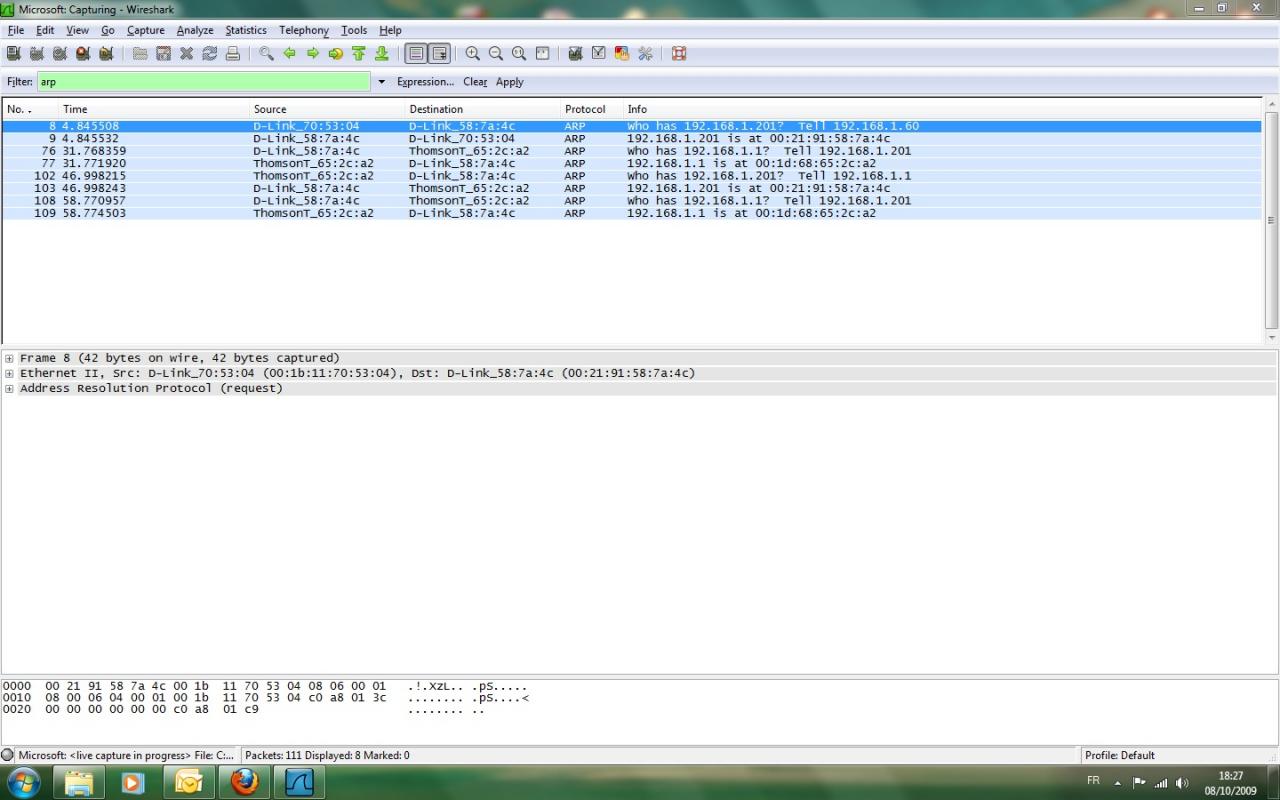The height and width of the screenshot is (800, 1280).
Task: Open Wireshark preferences from toolbar
Action: tap(645, 53)
